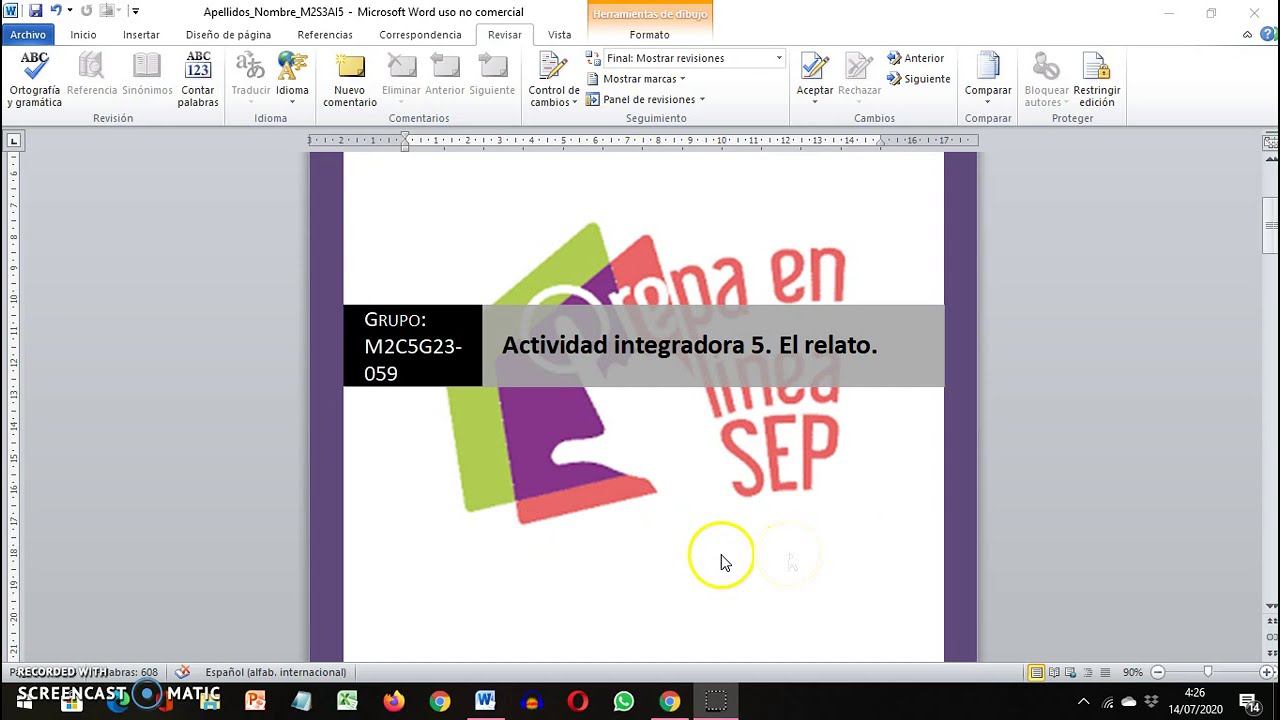The width and height of the screenshot is (1280, 720).
Task: Expand Panel de revisiones options
Action: point(646,99)
